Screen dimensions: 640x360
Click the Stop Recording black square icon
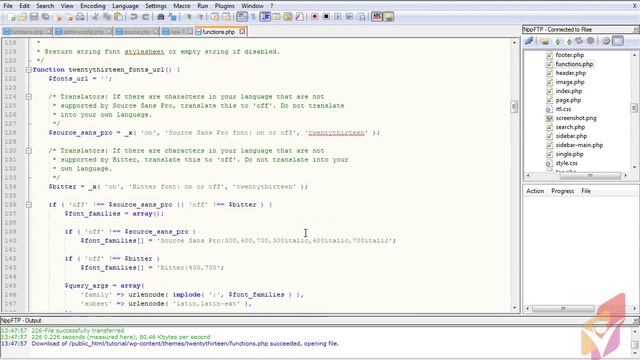pyautogui.click(x=326, y=17)
